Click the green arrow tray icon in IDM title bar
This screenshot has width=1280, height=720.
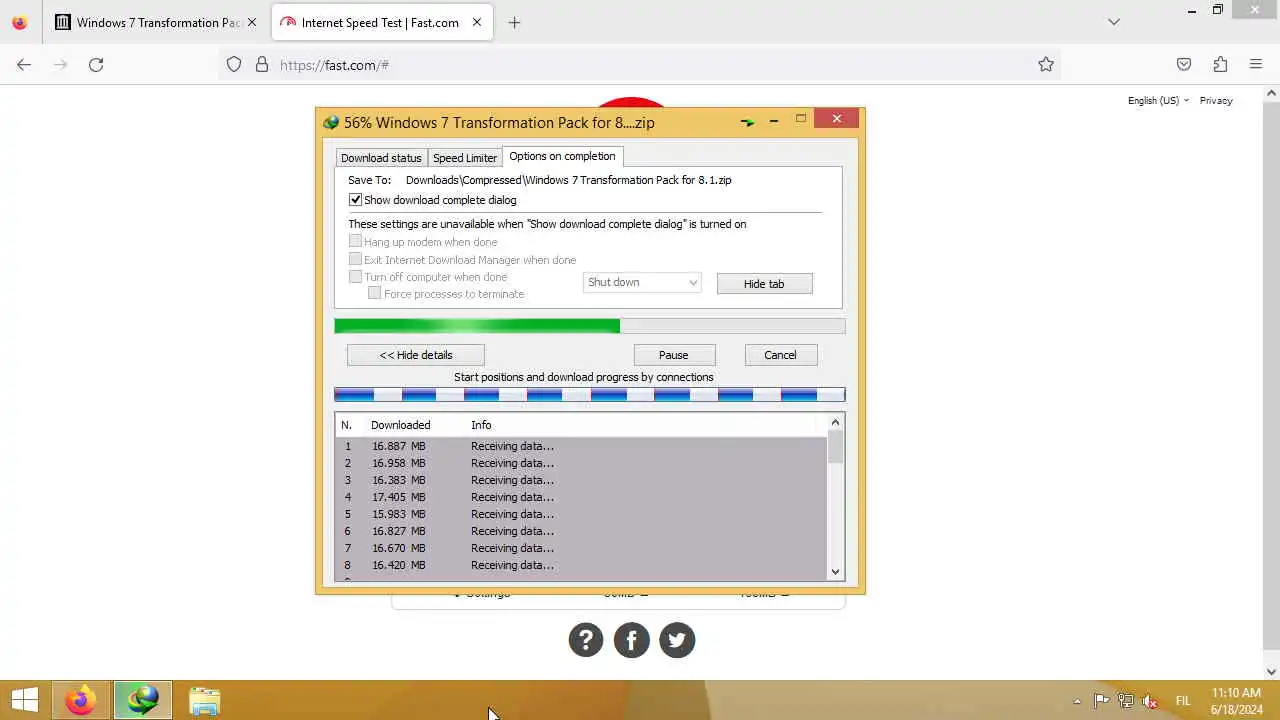tap(747, 122)
